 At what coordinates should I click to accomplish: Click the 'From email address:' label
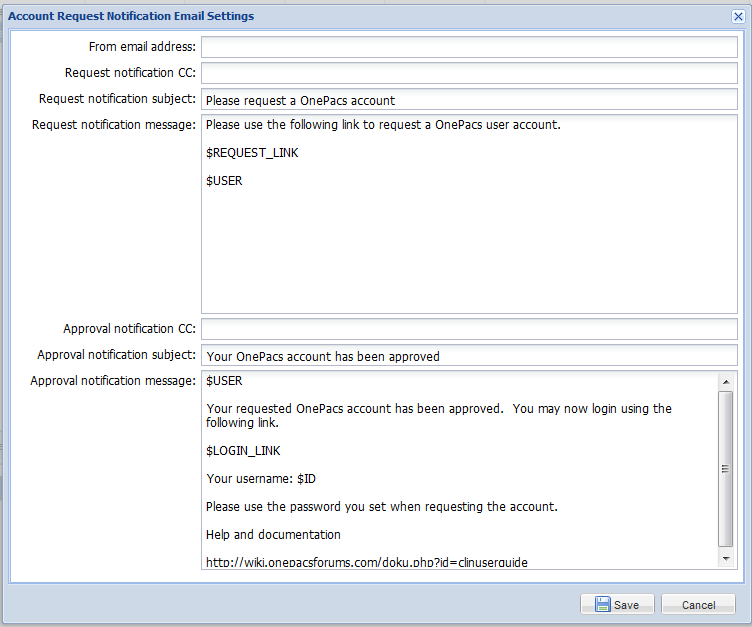(142, 47)
